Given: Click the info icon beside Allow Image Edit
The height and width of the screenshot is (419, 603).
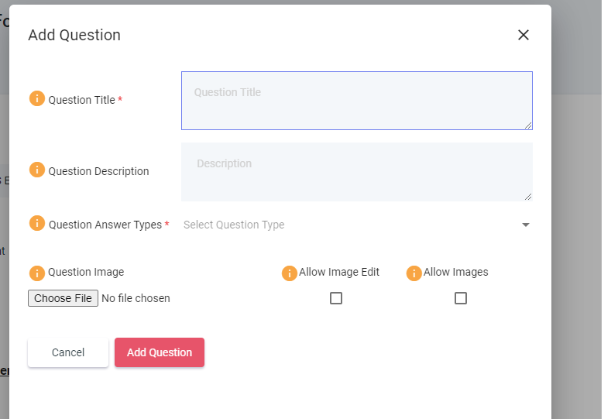Looking at the screenshot, I should click(x=289, y=273).
